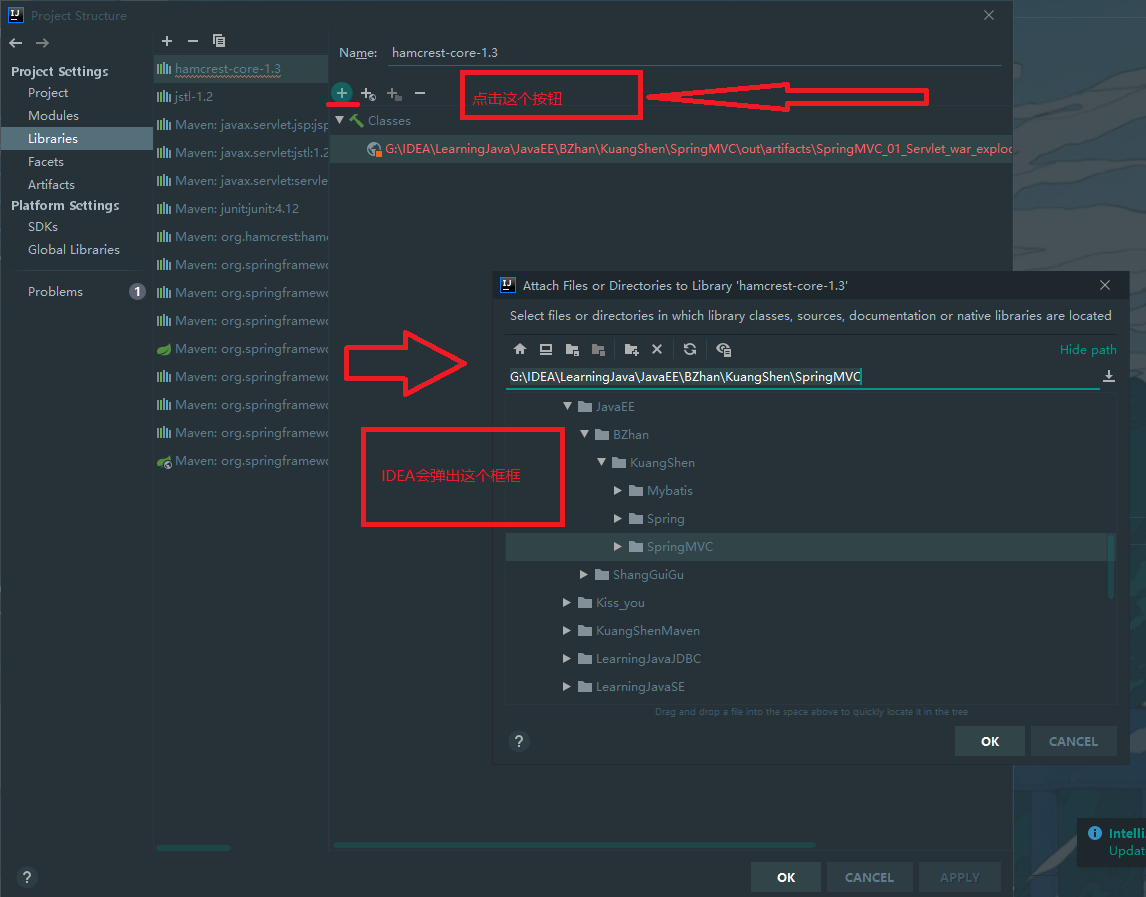This screenshot has height=897, width=1146.
Task: Click OK in Project Structure window
Action: click(786, 877)
